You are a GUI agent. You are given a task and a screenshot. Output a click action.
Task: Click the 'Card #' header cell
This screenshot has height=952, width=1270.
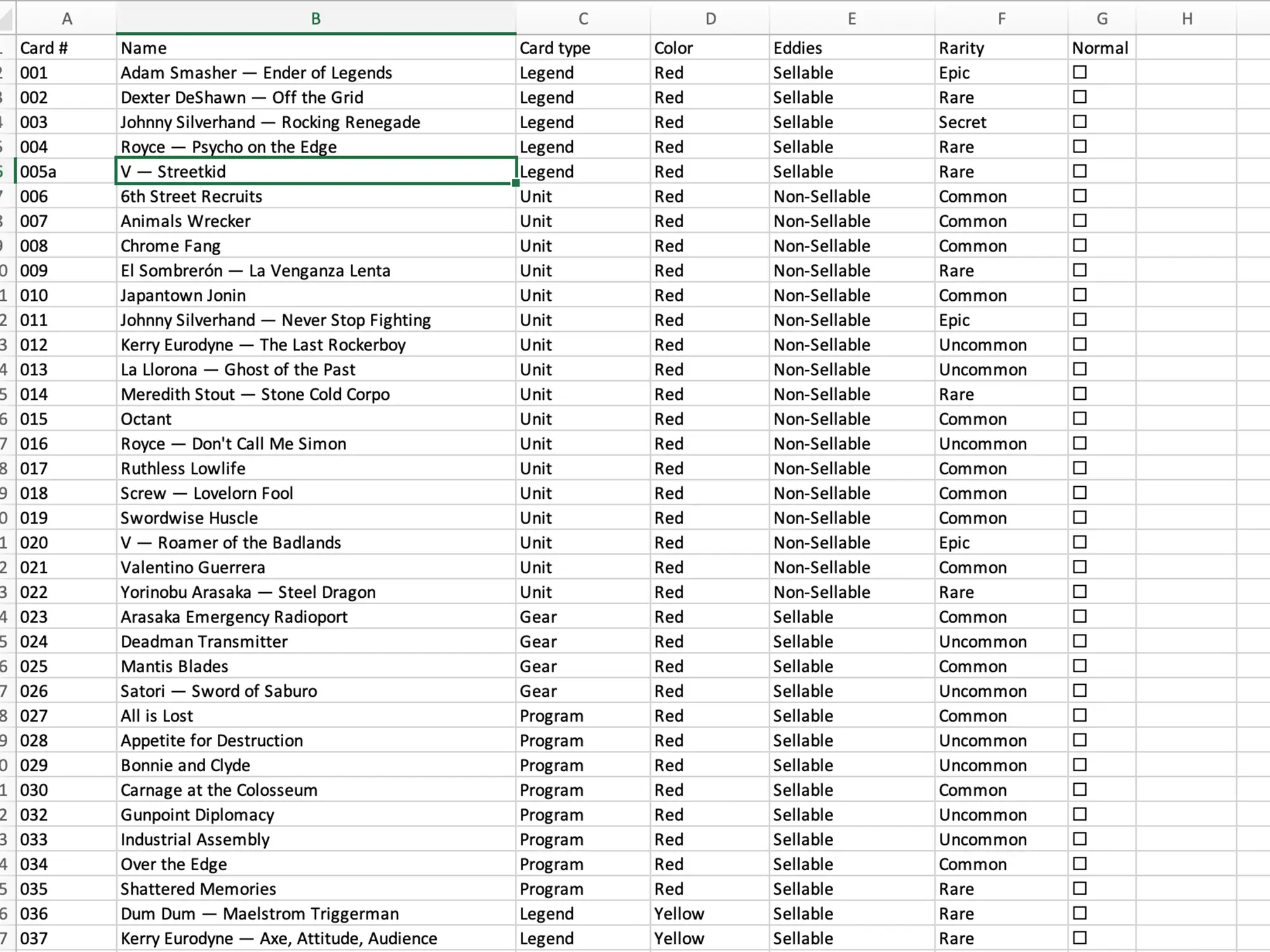click(x=67, y=48)
